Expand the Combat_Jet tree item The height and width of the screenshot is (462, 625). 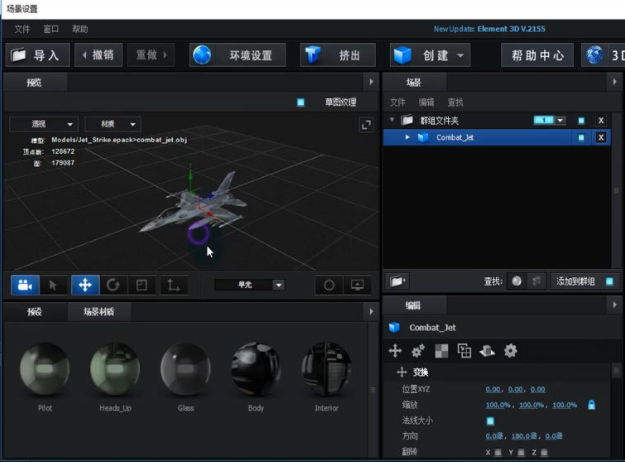(x=407, y=137)
